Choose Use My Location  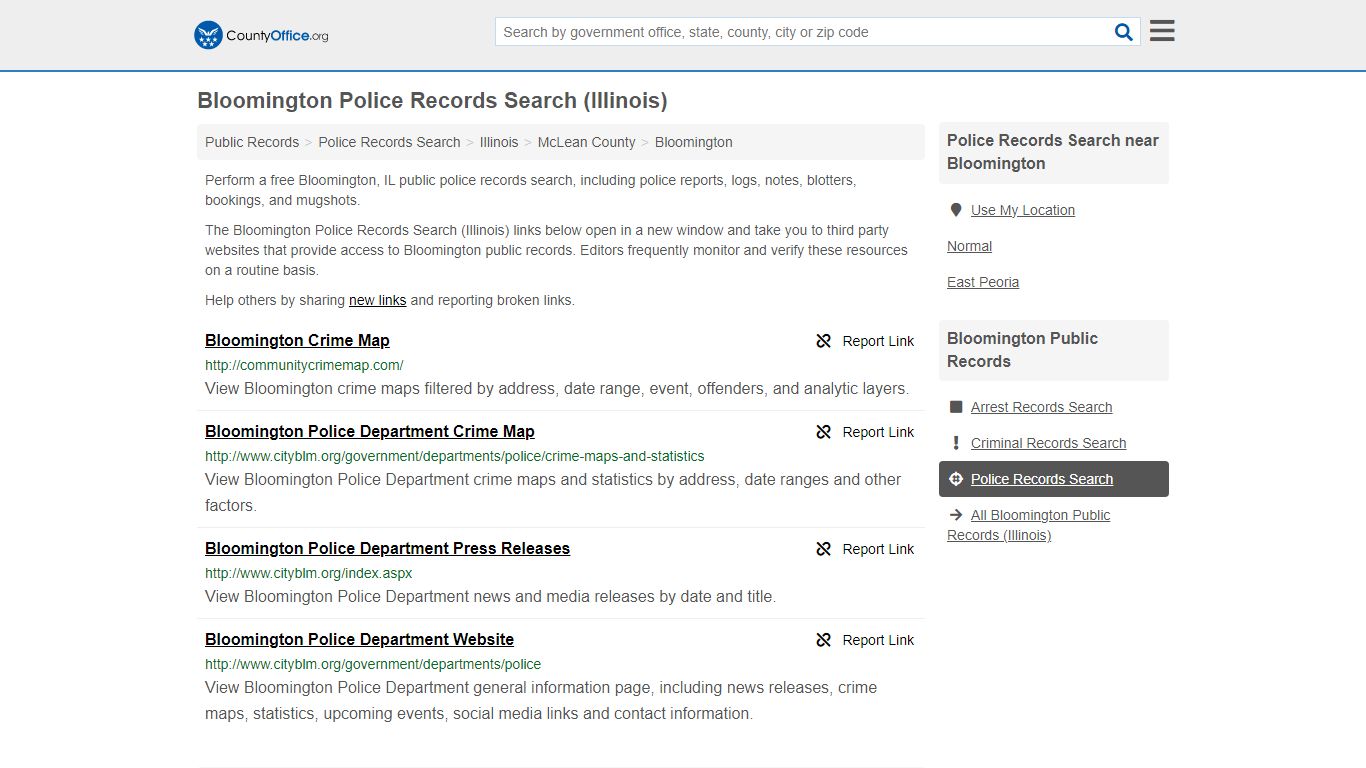(x=1023, y=210)
